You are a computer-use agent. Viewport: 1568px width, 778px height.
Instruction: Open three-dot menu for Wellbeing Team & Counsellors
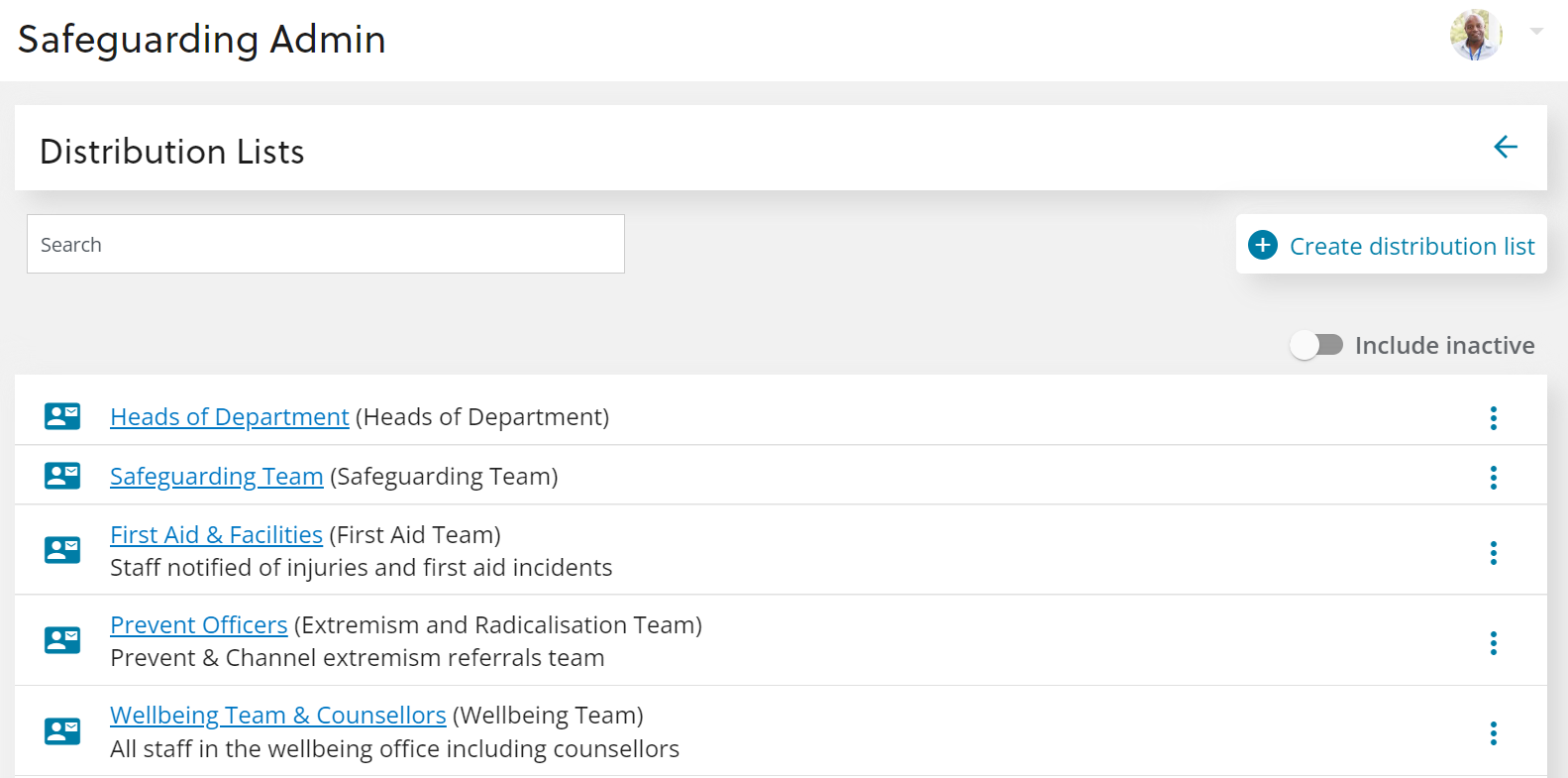click(x=1493, y=733)
